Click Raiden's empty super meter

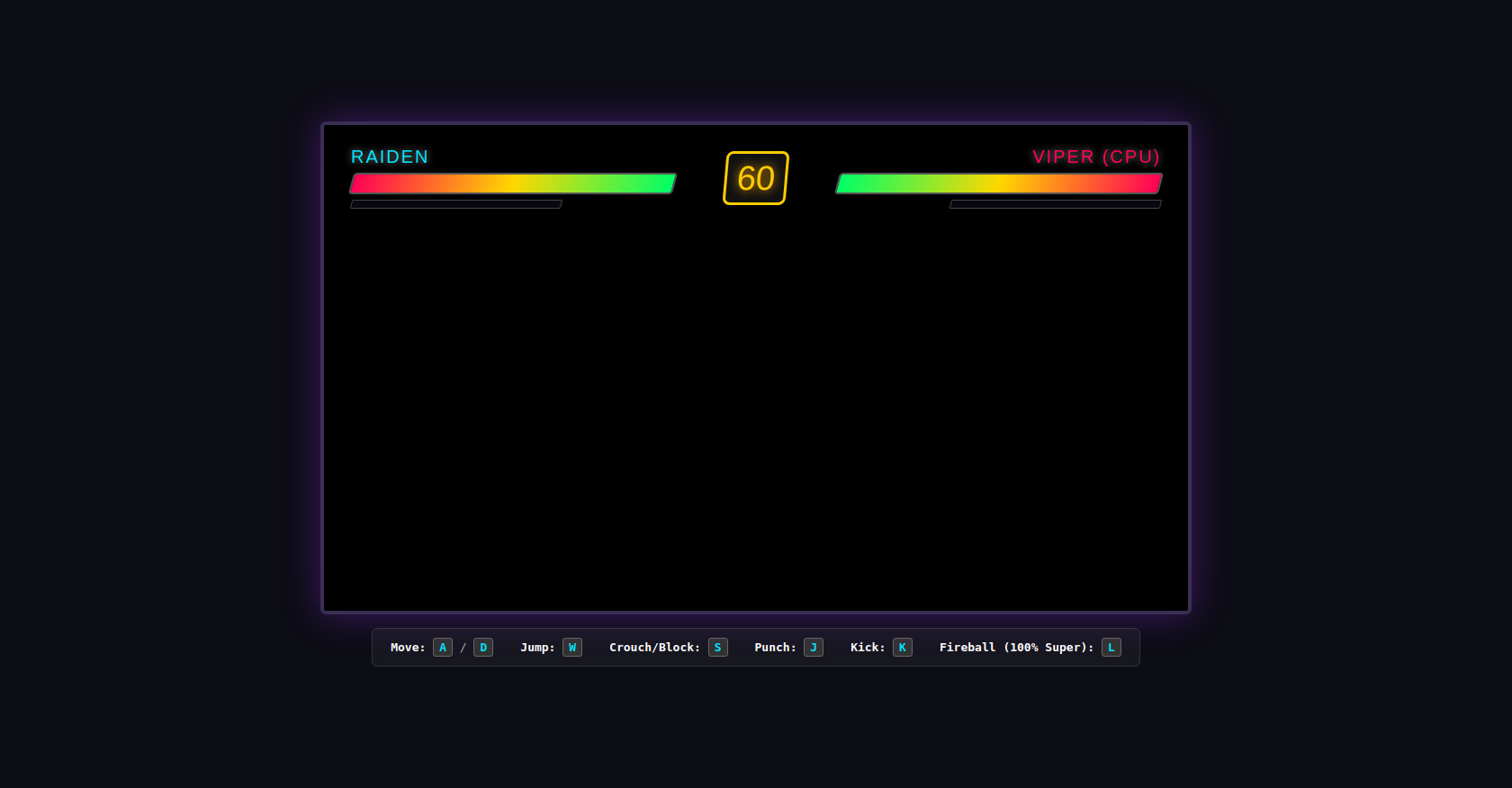(x=456, y=204)
